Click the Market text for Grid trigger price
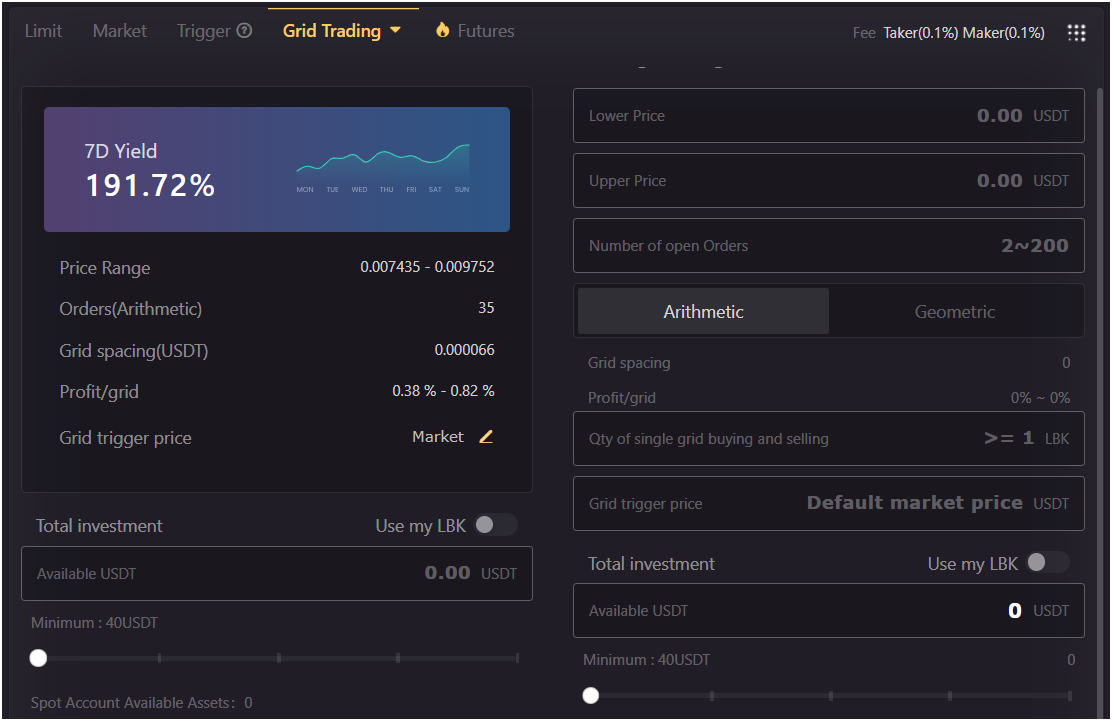1112x721 pixels. (437, 437)
